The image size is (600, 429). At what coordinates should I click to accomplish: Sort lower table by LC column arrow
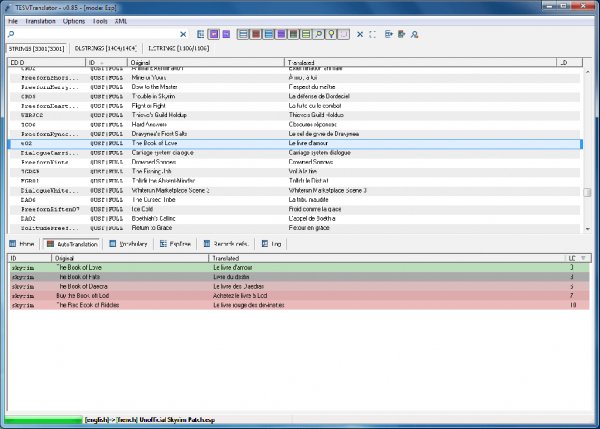click(x=583, y=258)
